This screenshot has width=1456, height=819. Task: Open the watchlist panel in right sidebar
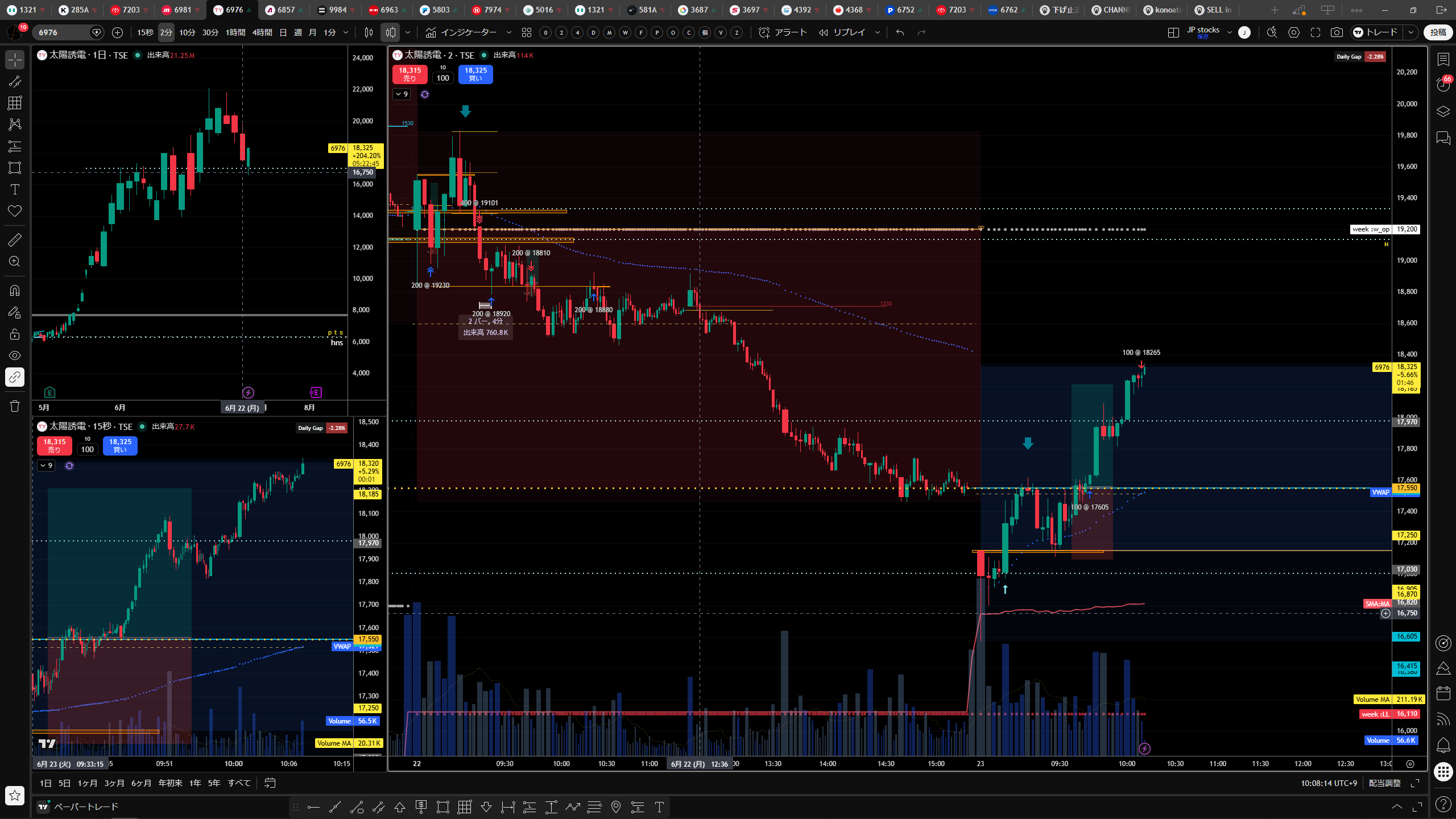1443,59
